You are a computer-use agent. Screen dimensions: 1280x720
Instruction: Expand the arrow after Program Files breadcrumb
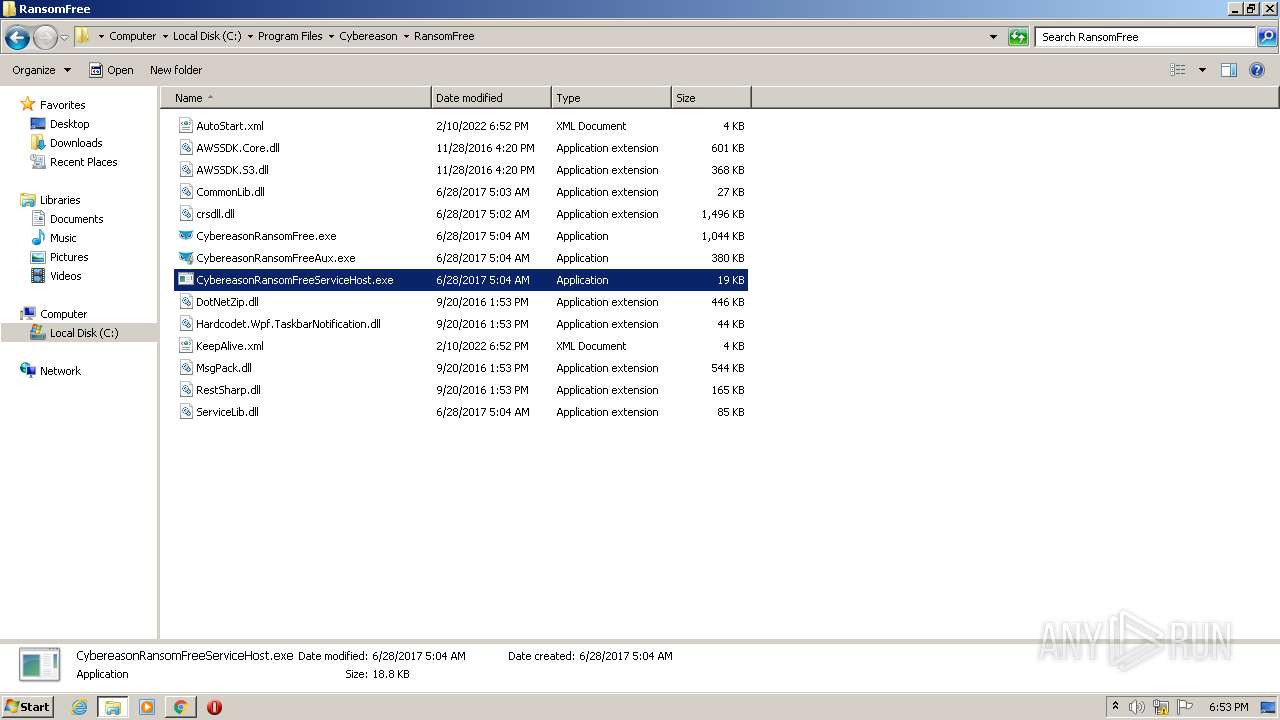click(331, 36)
